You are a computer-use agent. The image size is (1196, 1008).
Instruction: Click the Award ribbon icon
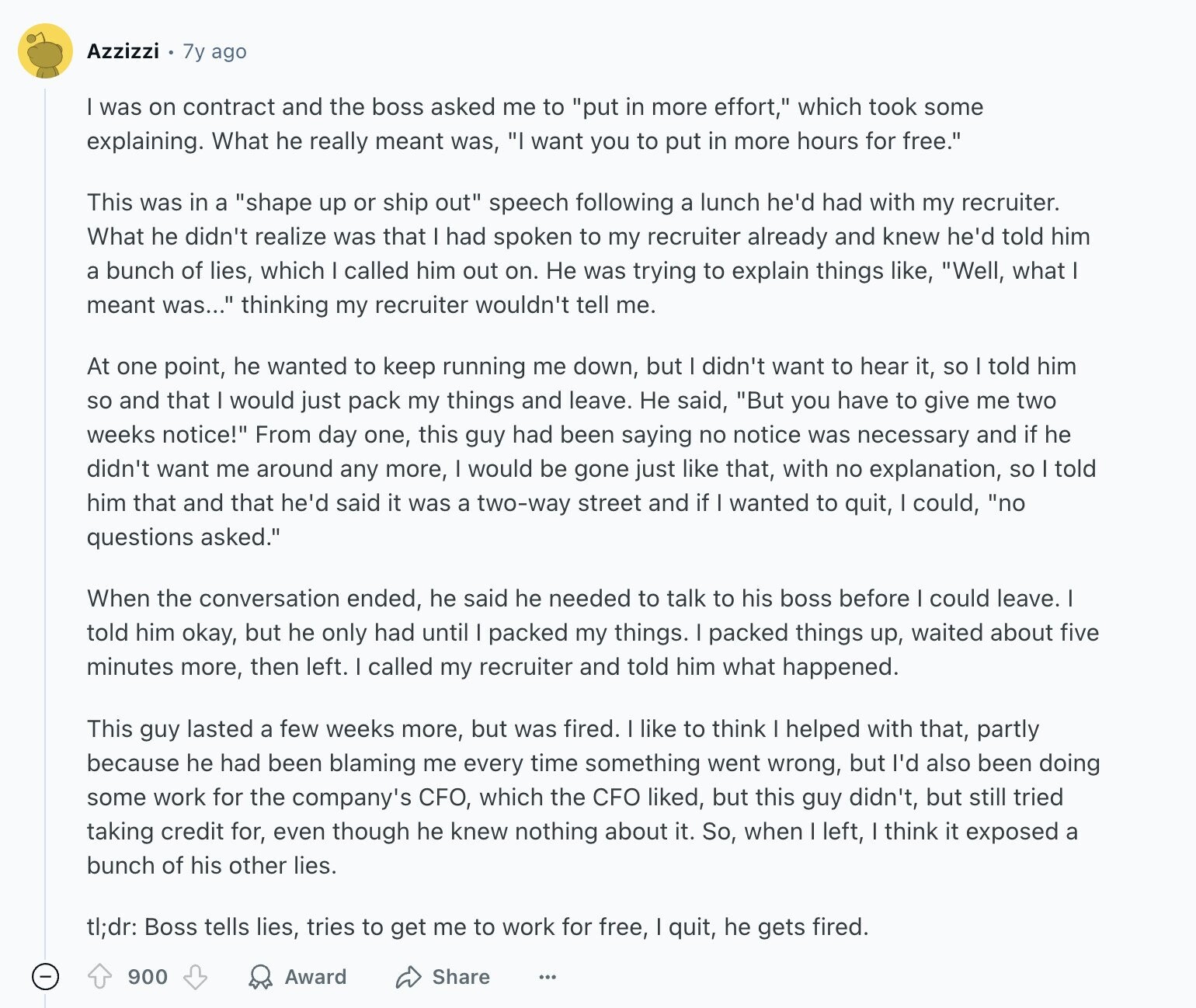[x=260, y=976]
